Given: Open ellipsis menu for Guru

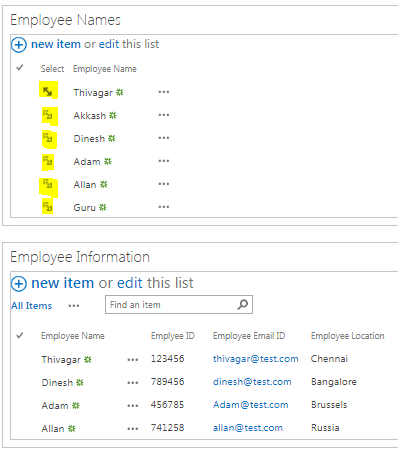Looking at the screenshot, I should pyautogui.click(x=164, y=207).
